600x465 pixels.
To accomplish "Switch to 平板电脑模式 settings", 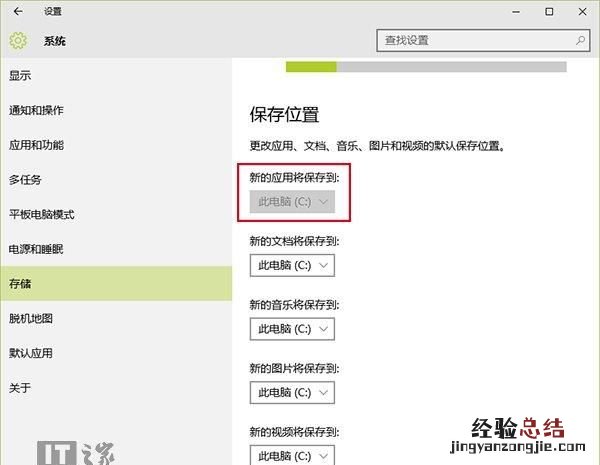I will pos(42,214).
